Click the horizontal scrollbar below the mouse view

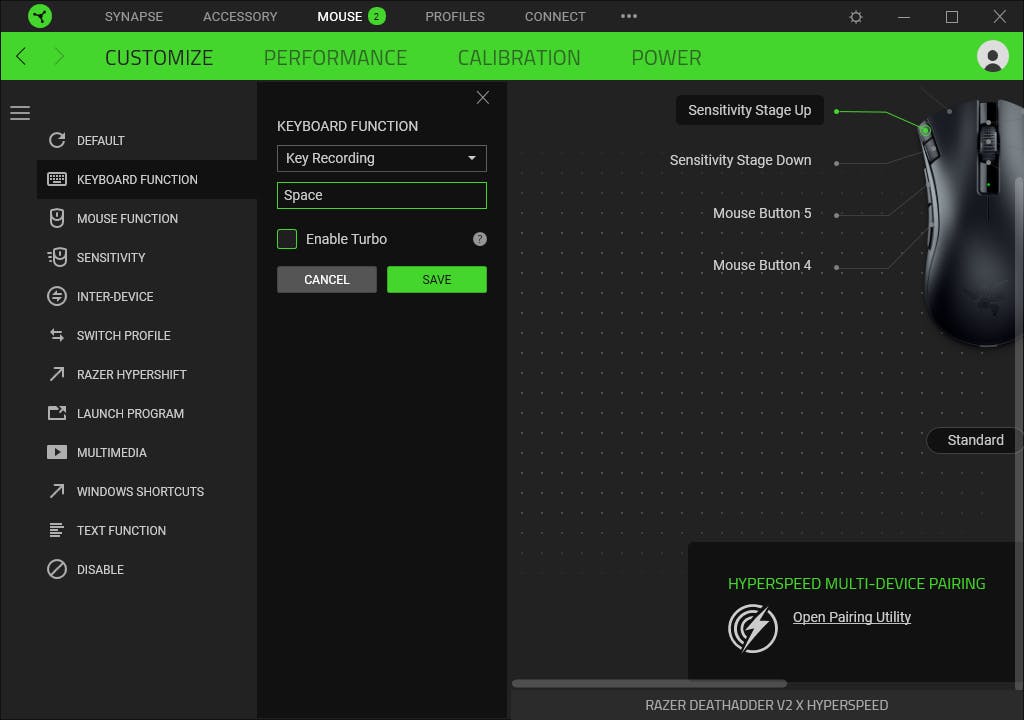coord(649,683)
